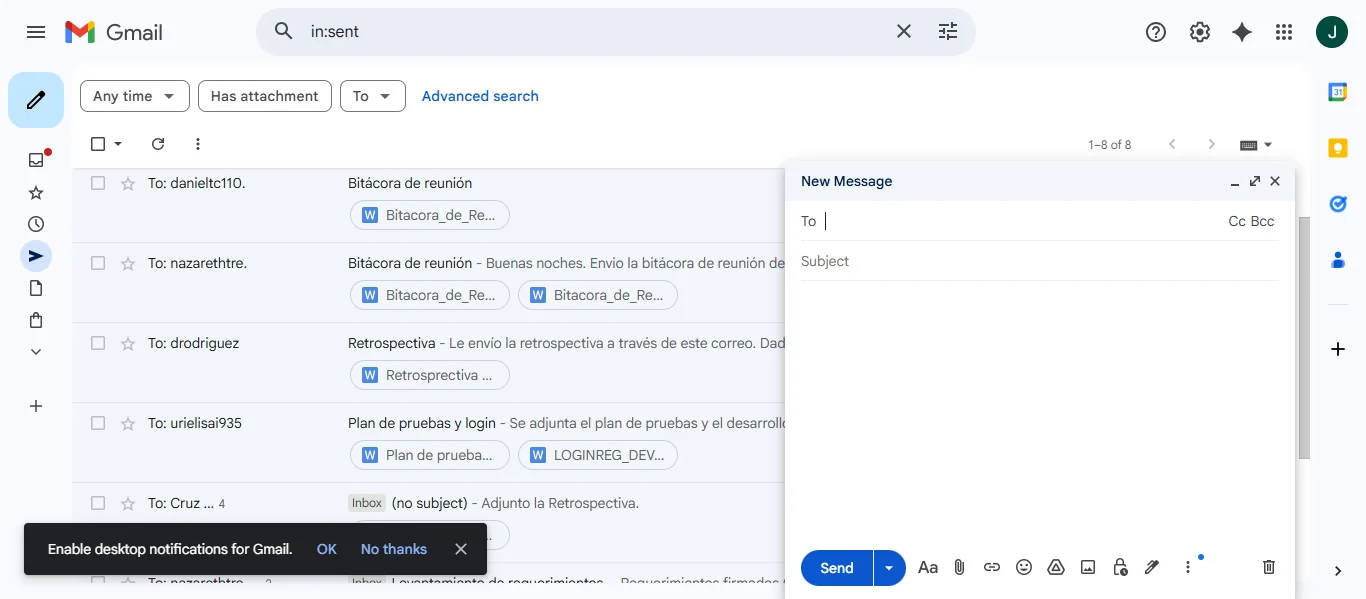Open the Sent folder in the sidebar

coord(36,255)
